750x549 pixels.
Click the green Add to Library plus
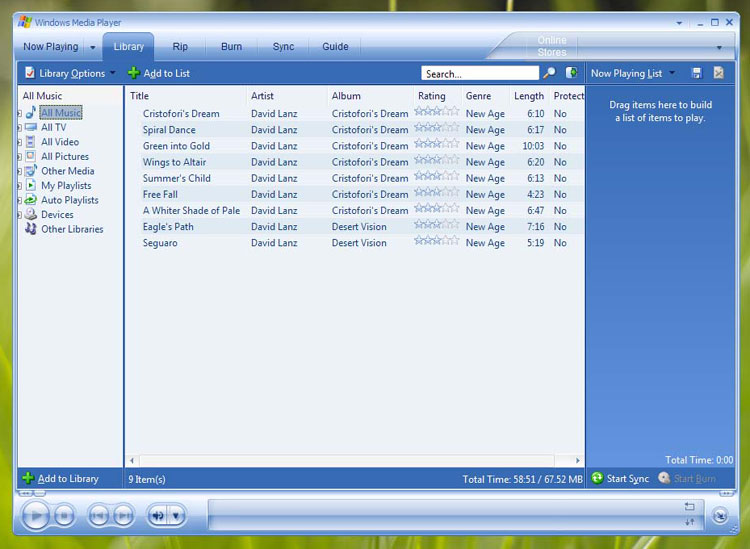coord(28,478)
